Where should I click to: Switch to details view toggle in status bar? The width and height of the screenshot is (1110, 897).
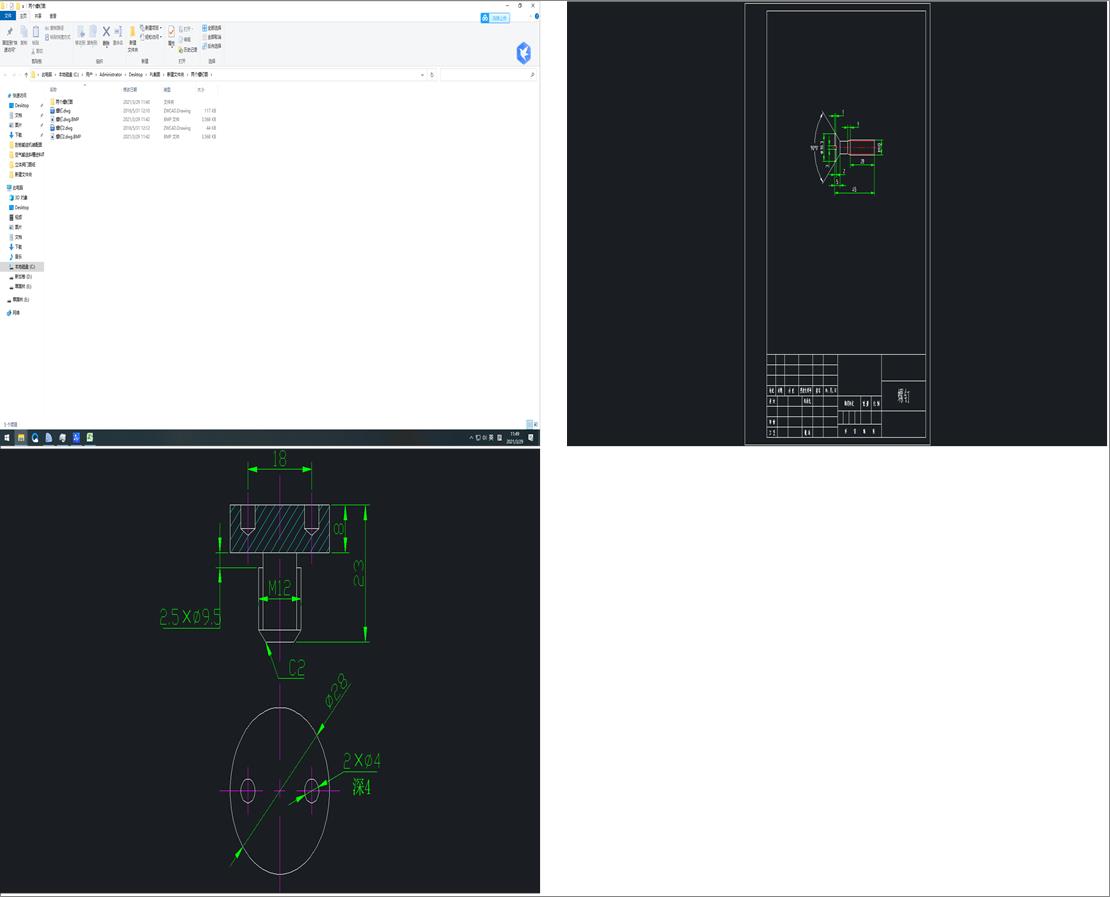(x=529, y=424)
